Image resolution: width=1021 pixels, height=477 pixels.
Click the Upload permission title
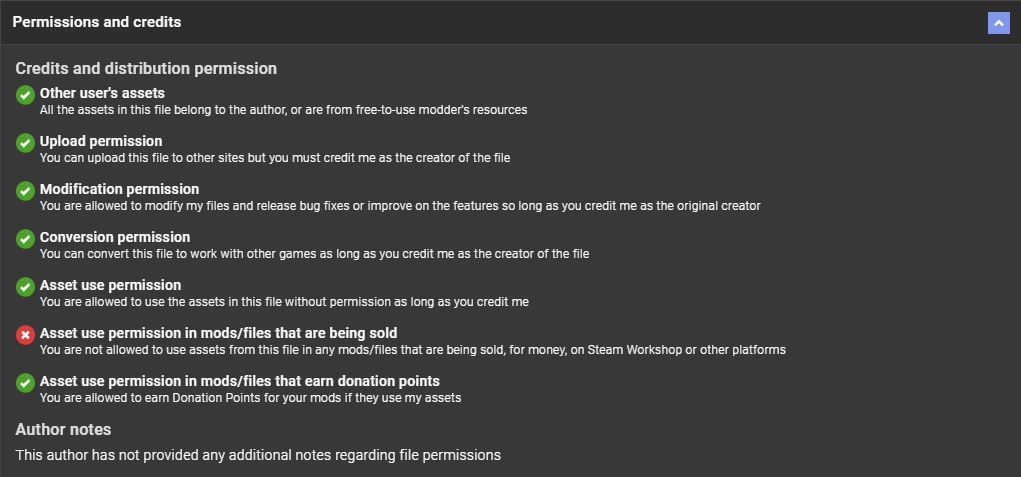pyautogui.click(x=101, y=141)
